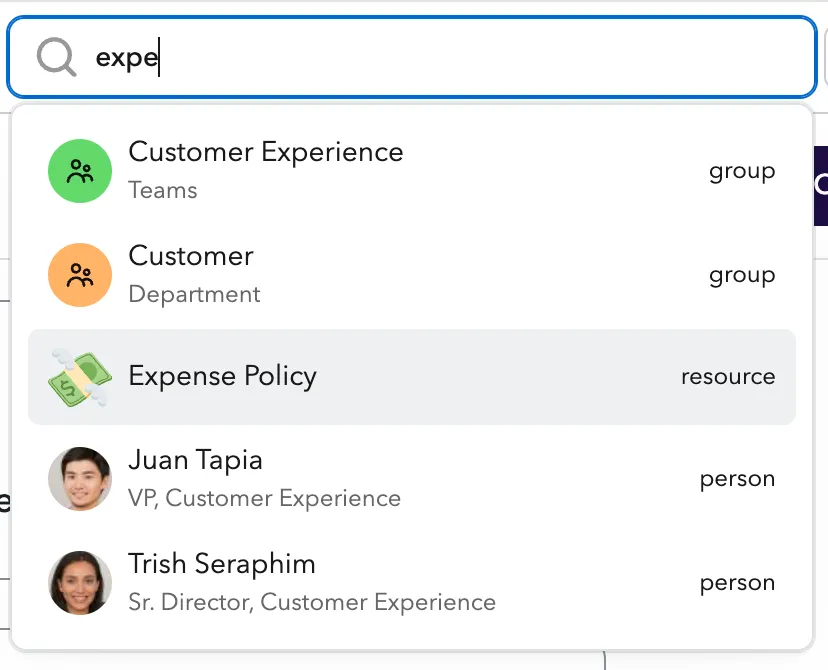Click "group" label on Customer Department row

[742, 276]
